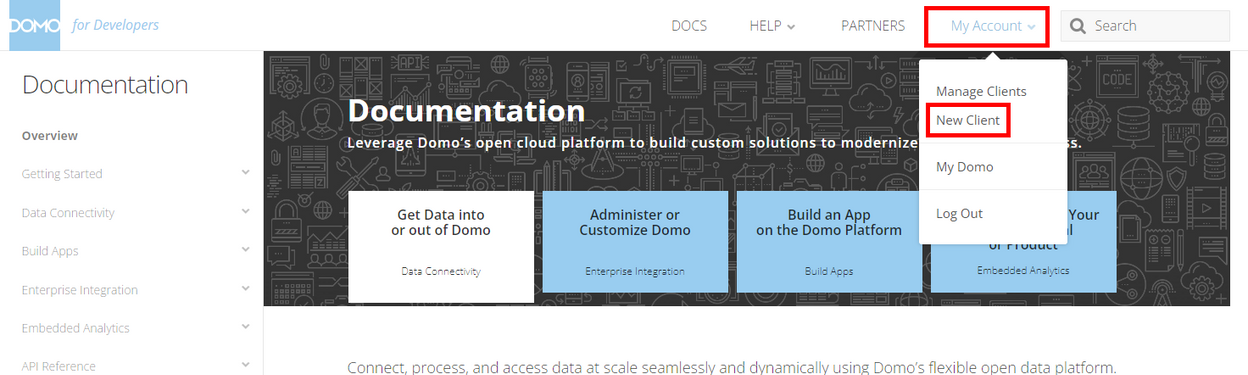Click the Documentation banner title
Image resolution: width=1248 pixels, height=375 pixels.
(x=466, y=110)
